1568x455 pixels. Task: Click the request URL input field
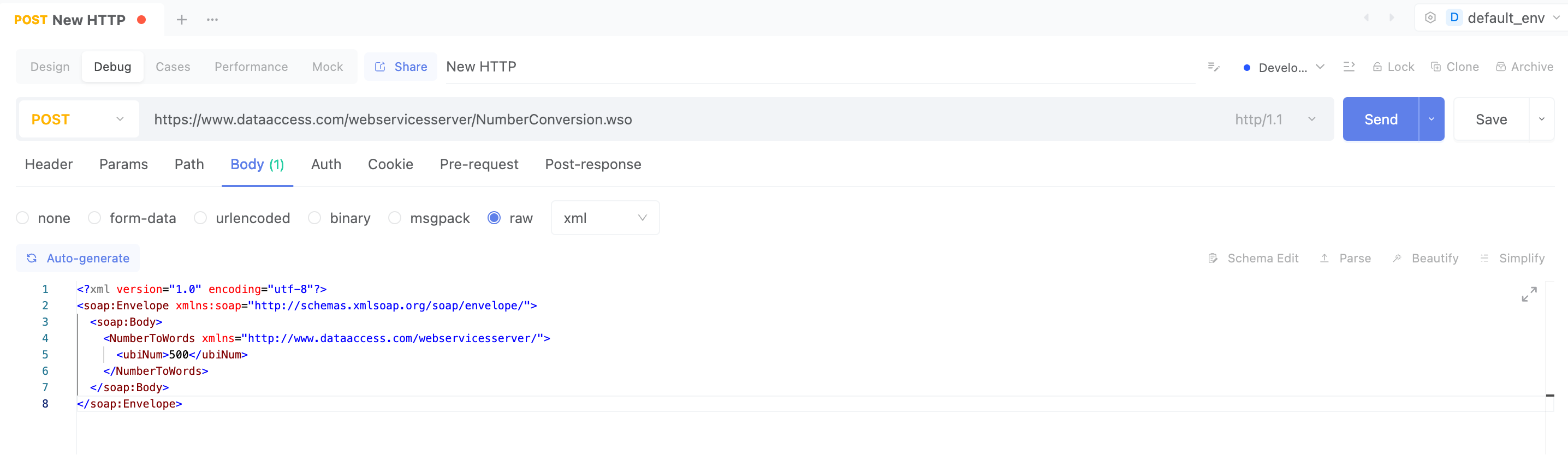[x=682, y=119]
